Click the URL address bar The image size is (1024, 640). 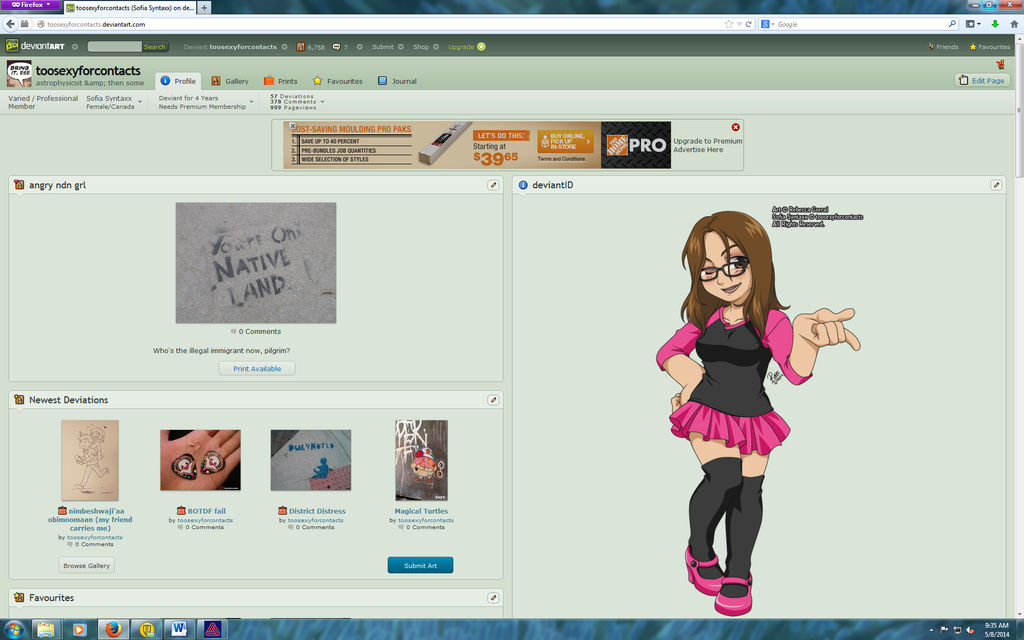379,24
